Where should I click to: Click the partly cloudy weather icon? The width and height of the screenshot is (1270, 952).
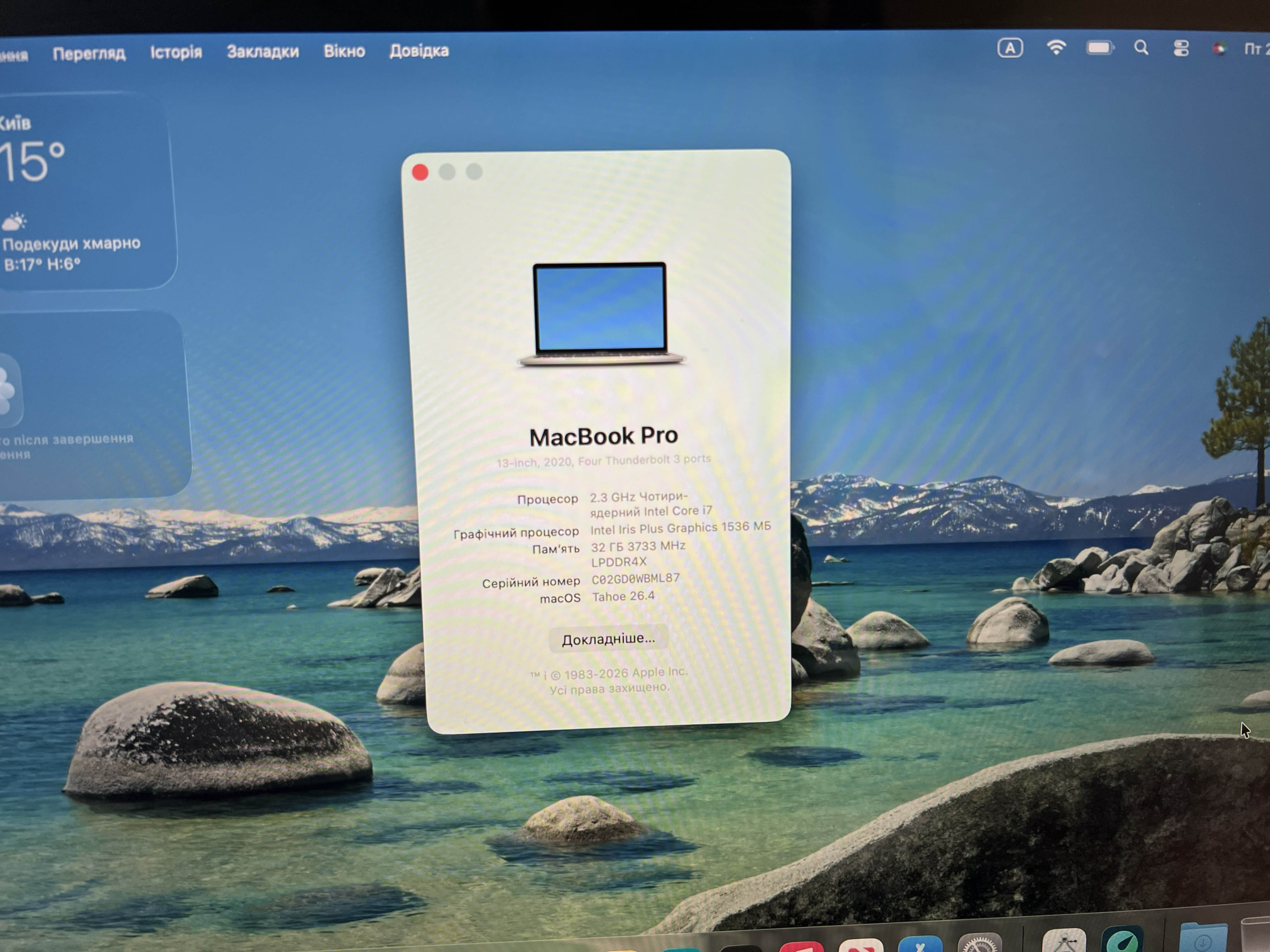14,222
